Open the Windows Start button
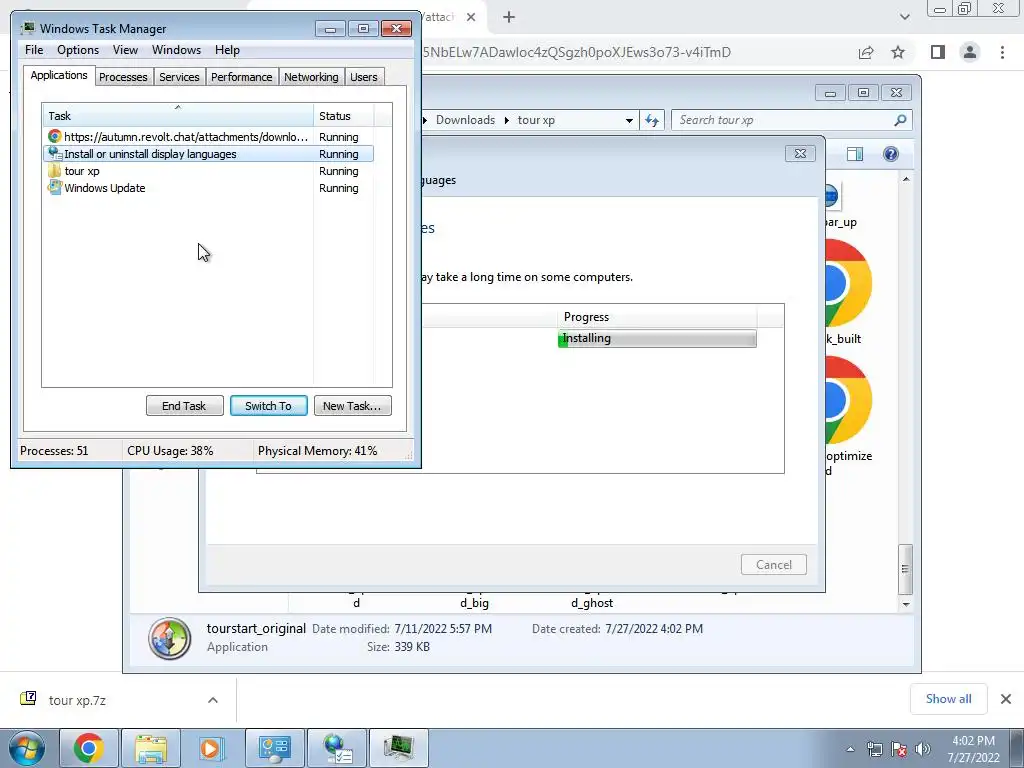This screenshot has width=1024, height=768. tap(26, 748)
